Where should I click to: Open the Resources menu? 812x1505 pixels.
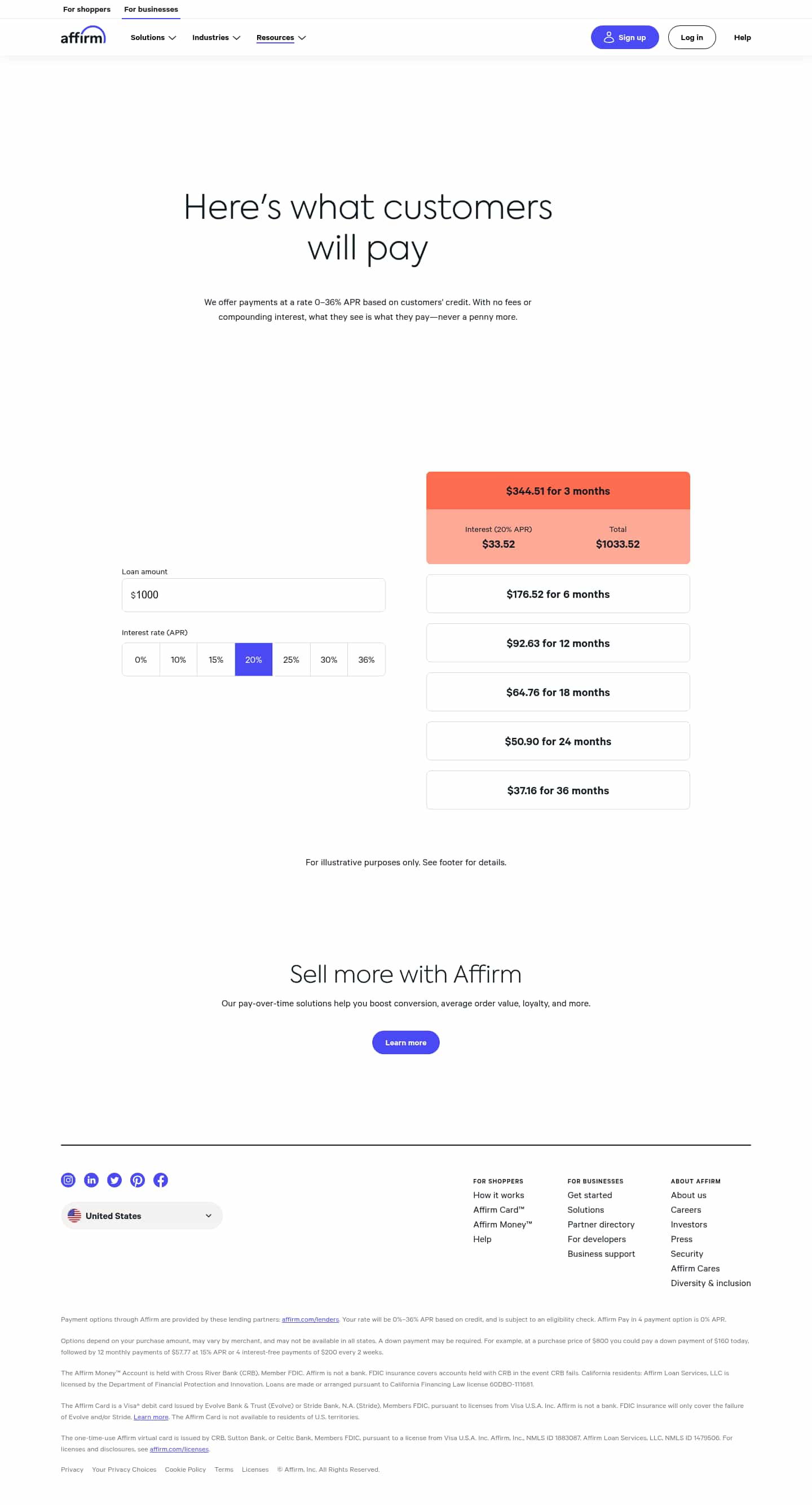point(280,37)
